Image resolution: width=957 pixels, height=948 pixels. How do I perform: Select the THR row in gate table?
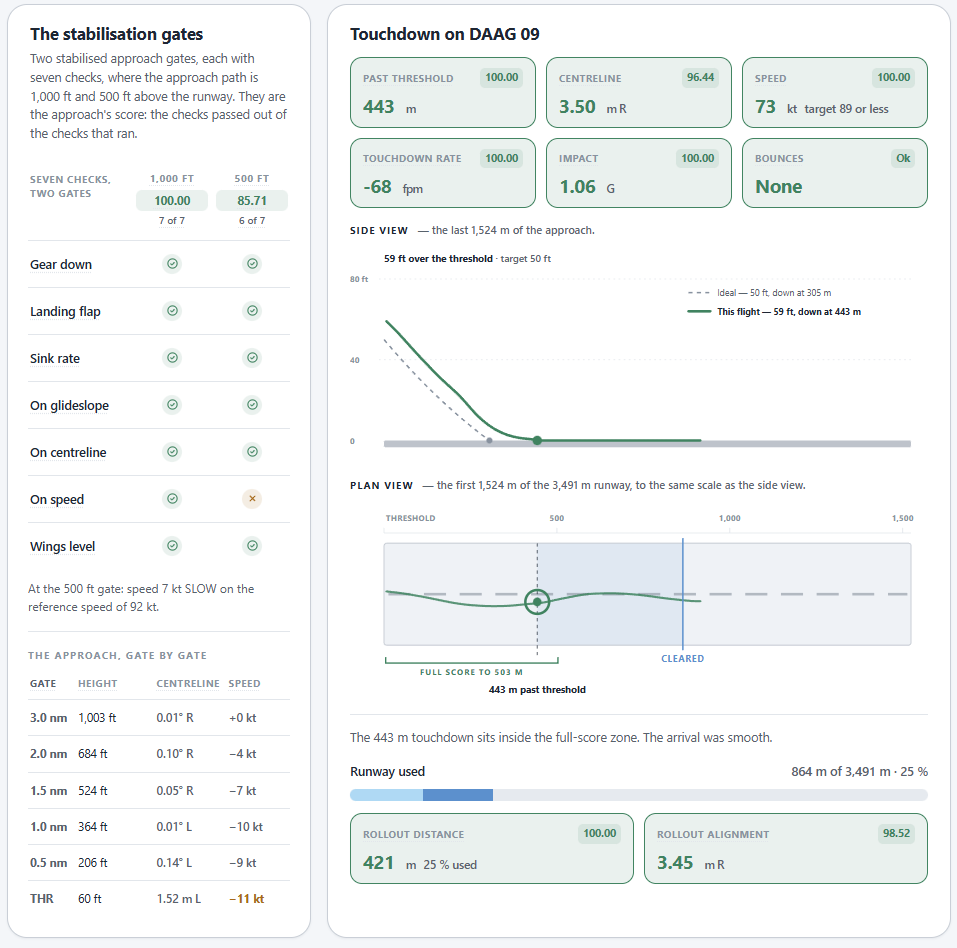[159, 899]
